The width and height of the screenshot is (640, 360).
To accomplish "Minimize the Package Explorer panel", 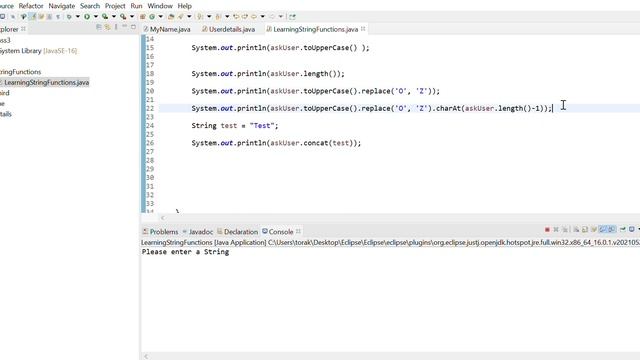I will [124, 27].
